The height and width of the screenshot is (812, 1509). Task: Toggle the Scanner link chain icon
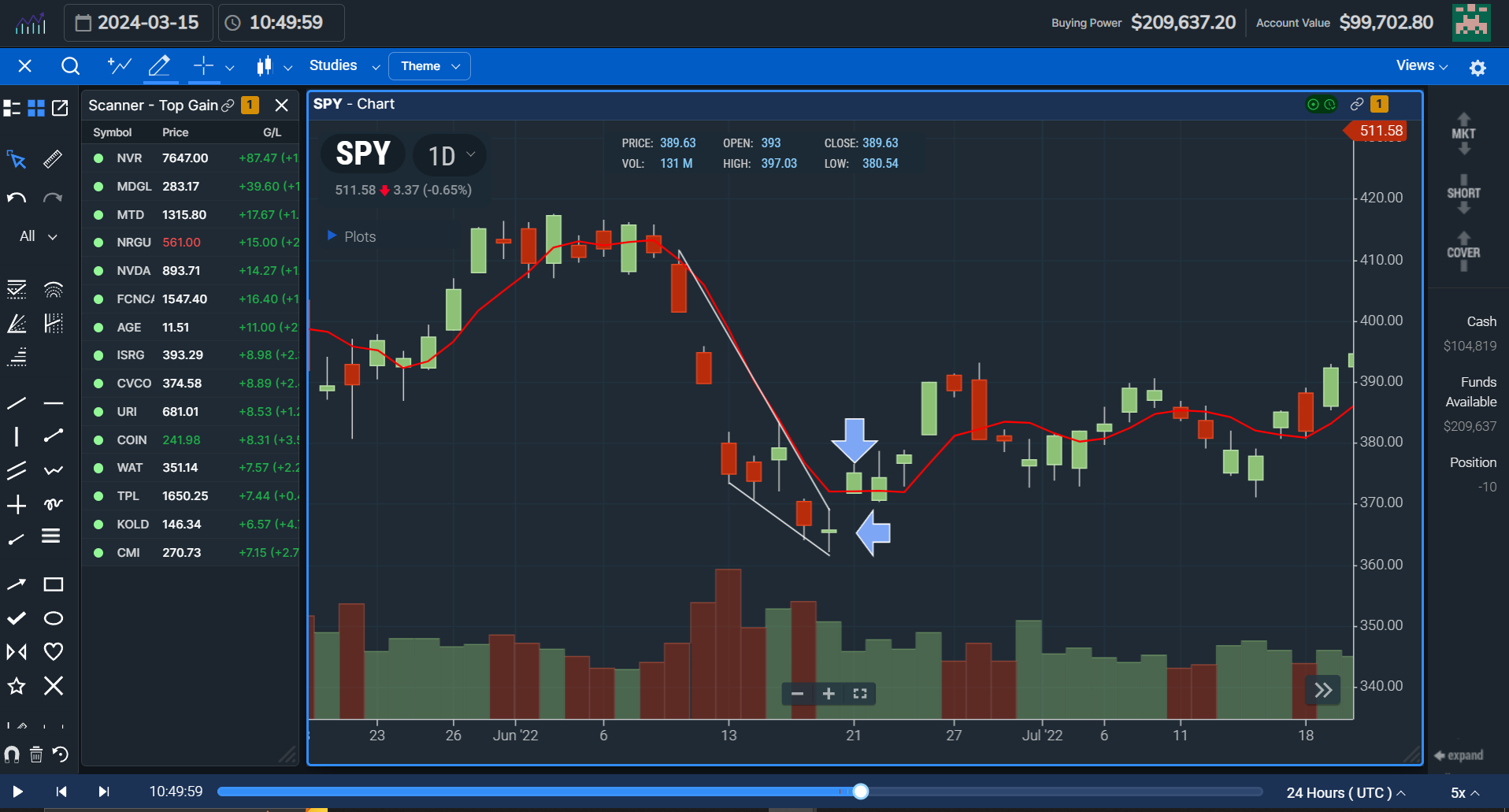[228, 106]
